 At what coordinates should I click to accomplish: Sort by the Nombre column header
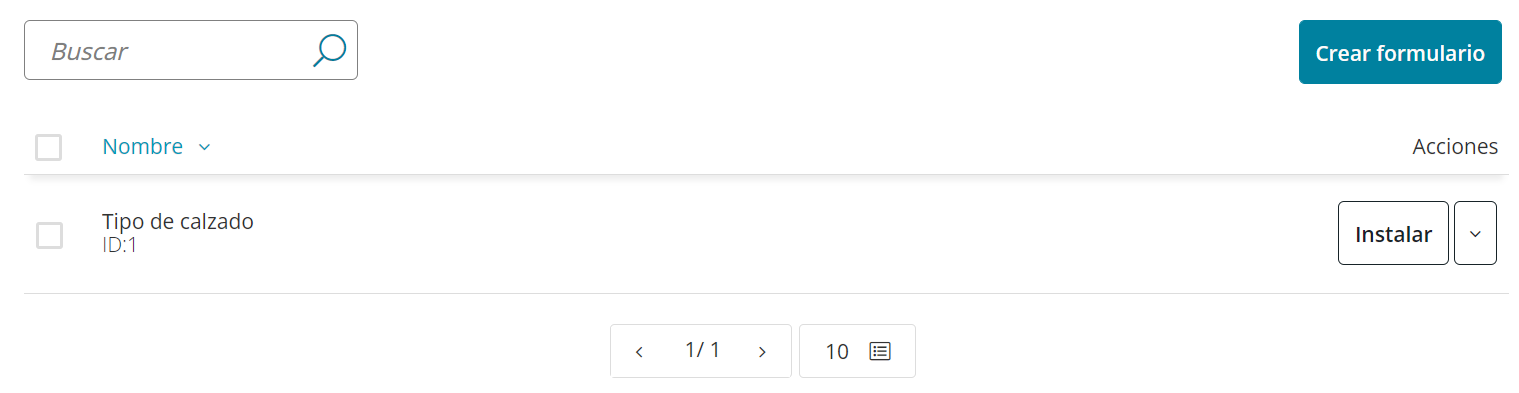[142, 147]
